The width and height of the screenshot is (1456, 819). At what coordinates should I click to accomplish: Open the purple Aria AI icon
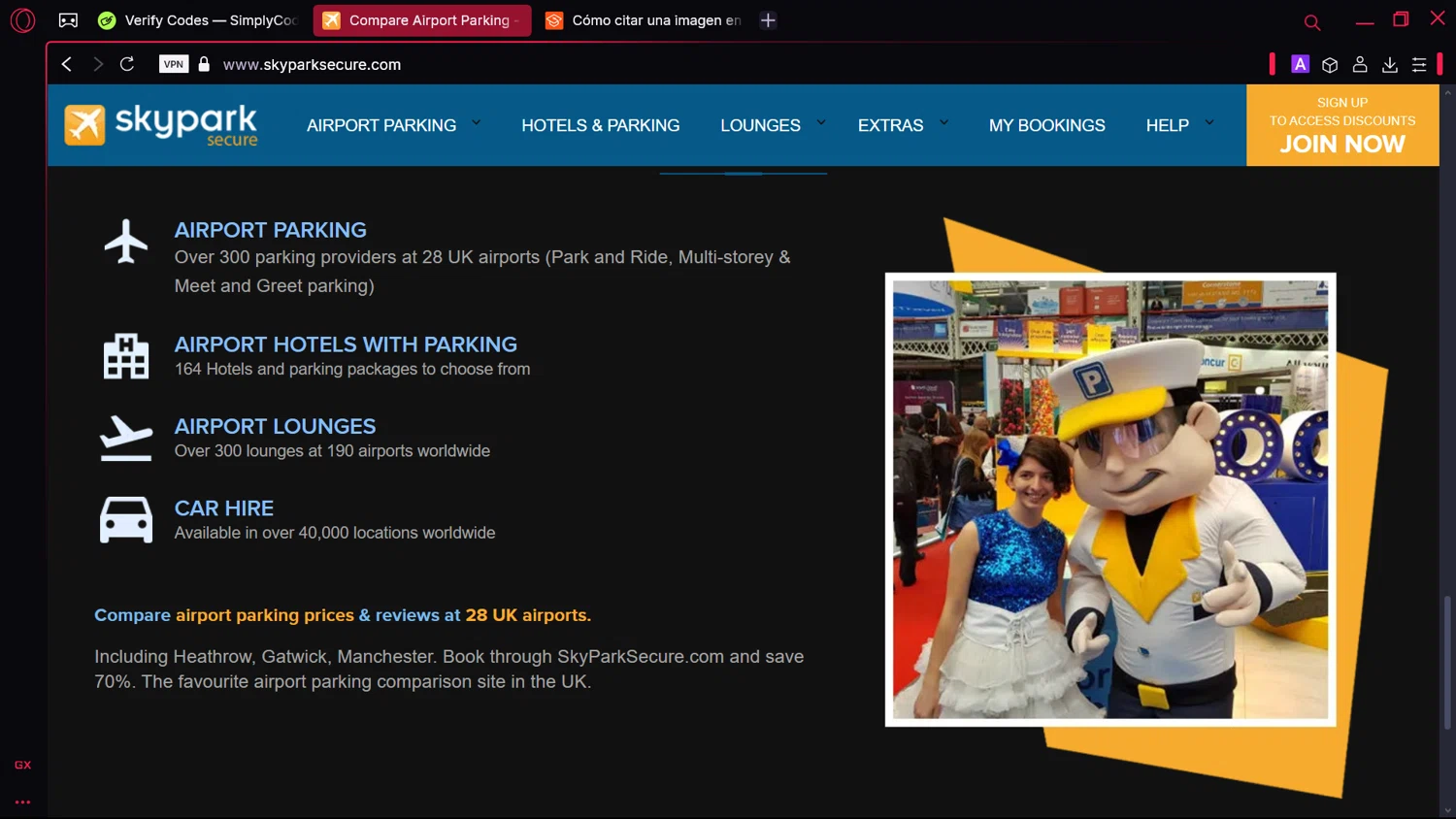pos(1301,64)
